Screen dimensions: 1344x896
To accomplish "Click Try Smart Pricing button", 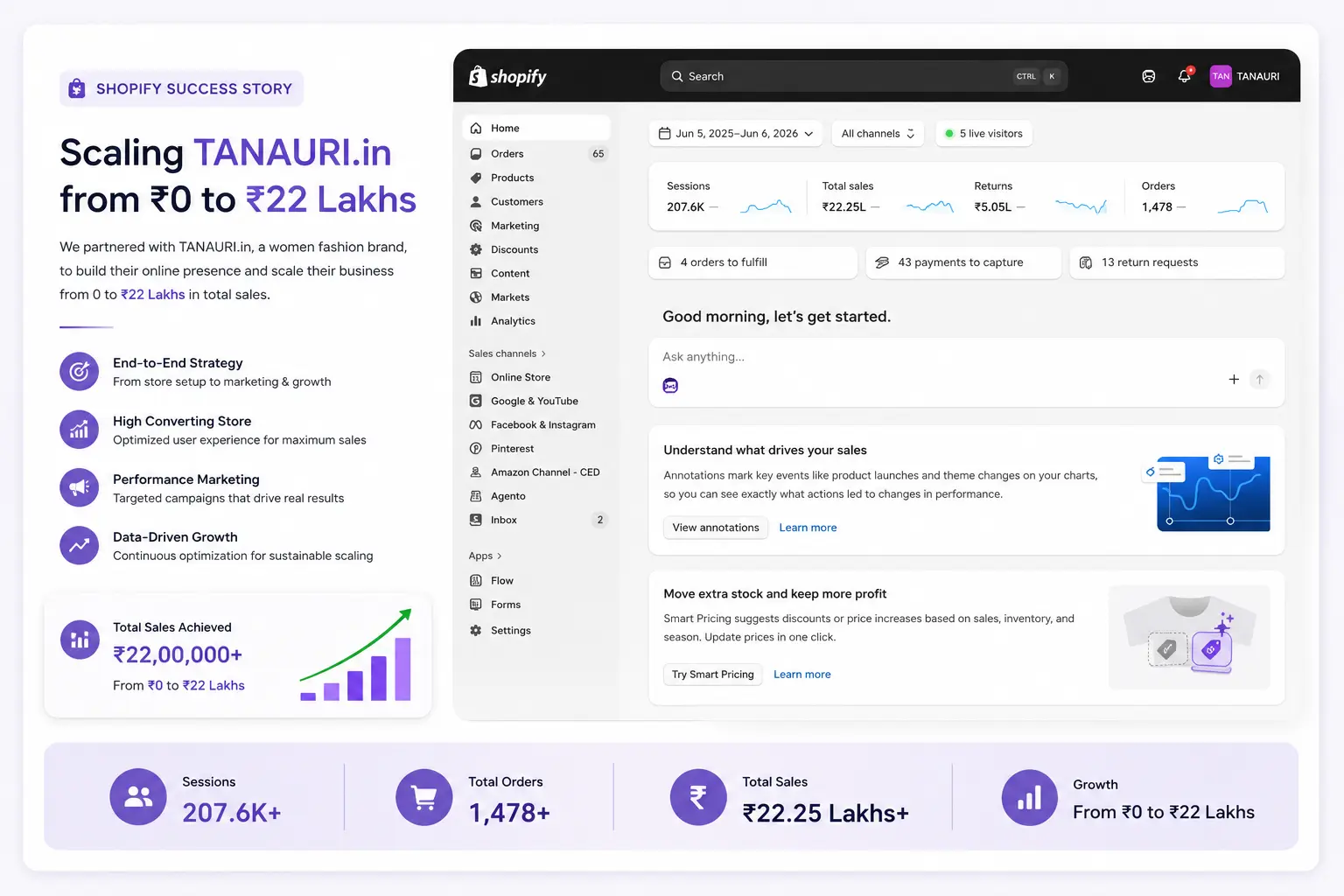I will (x=713, y=675).
